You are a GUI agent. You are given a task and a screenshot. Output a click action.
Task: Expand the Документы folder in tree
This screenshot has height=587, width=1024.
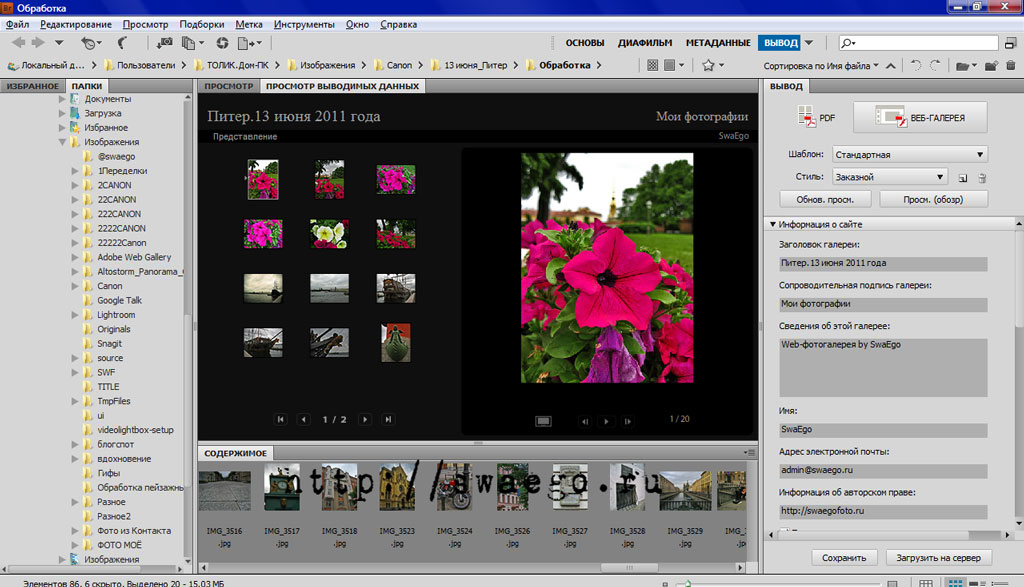(x=63, y=99)
